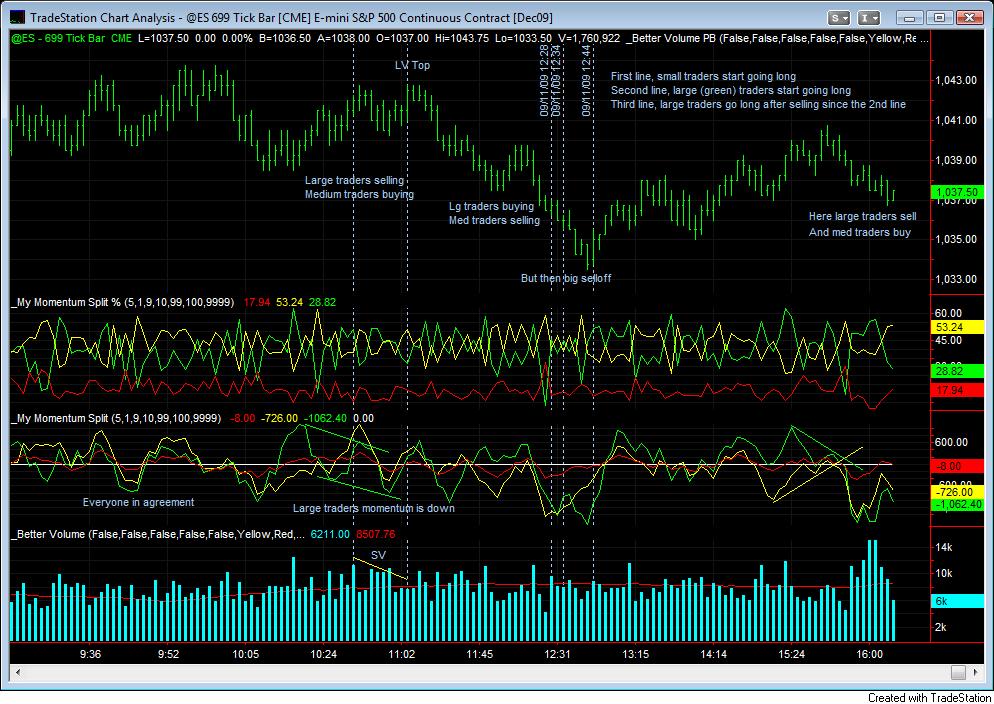Screen dimensions: 994x704
Task: Click the 6211.00 Better Volume value
Action: [330, 534]
